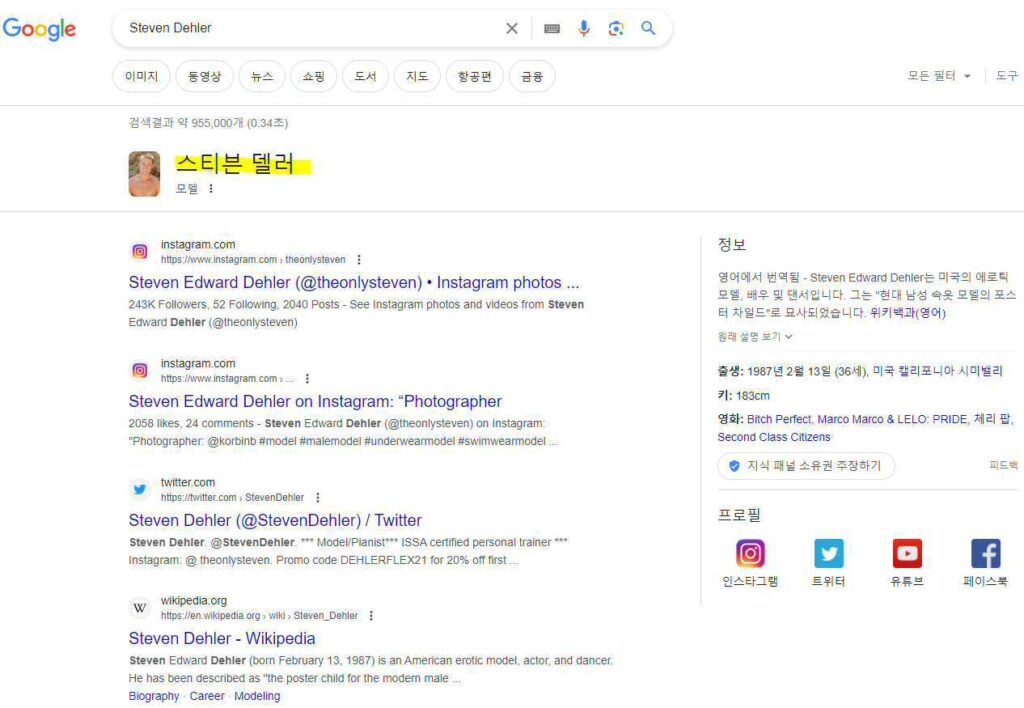Image resolution: width=1024 pixels, height=708 pixels.
Task: Switch to the 항공편 filter tab
Action: coord(475,76)
